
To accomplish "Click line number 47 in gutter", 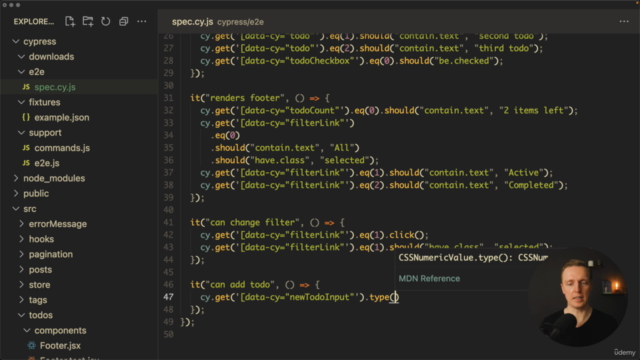I will tap(168, 297).
